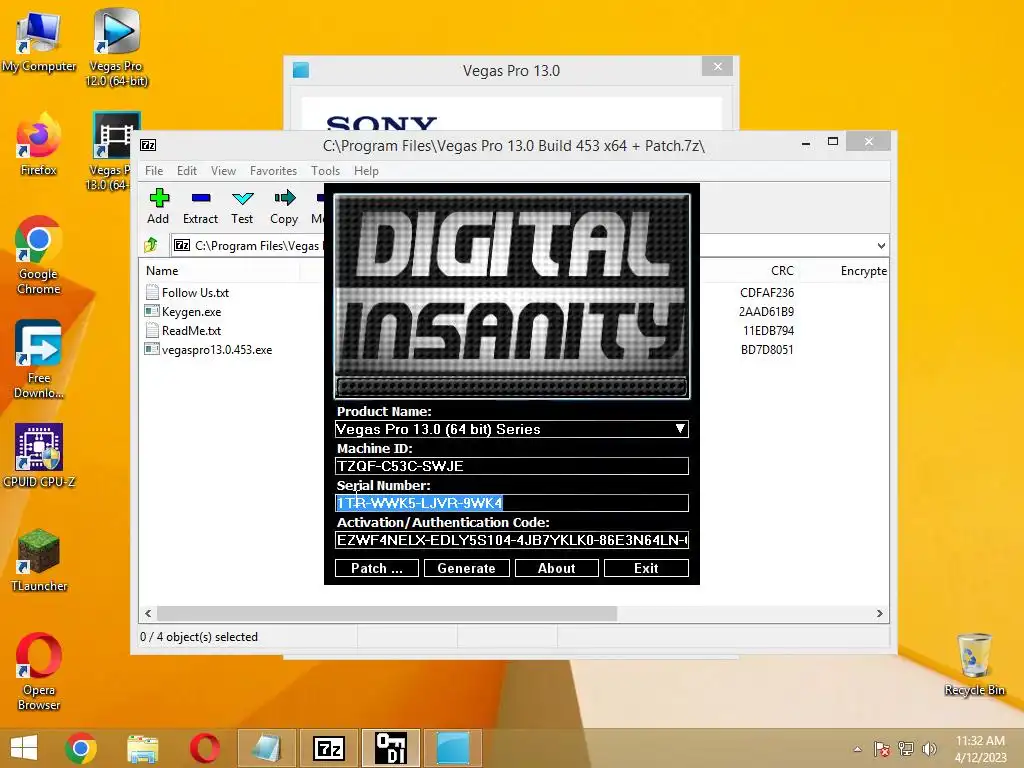Image resolution: width=1024 pixels, height=768 pixels.
Task: Click the Action Center flag icon
Action: (882, 748)
